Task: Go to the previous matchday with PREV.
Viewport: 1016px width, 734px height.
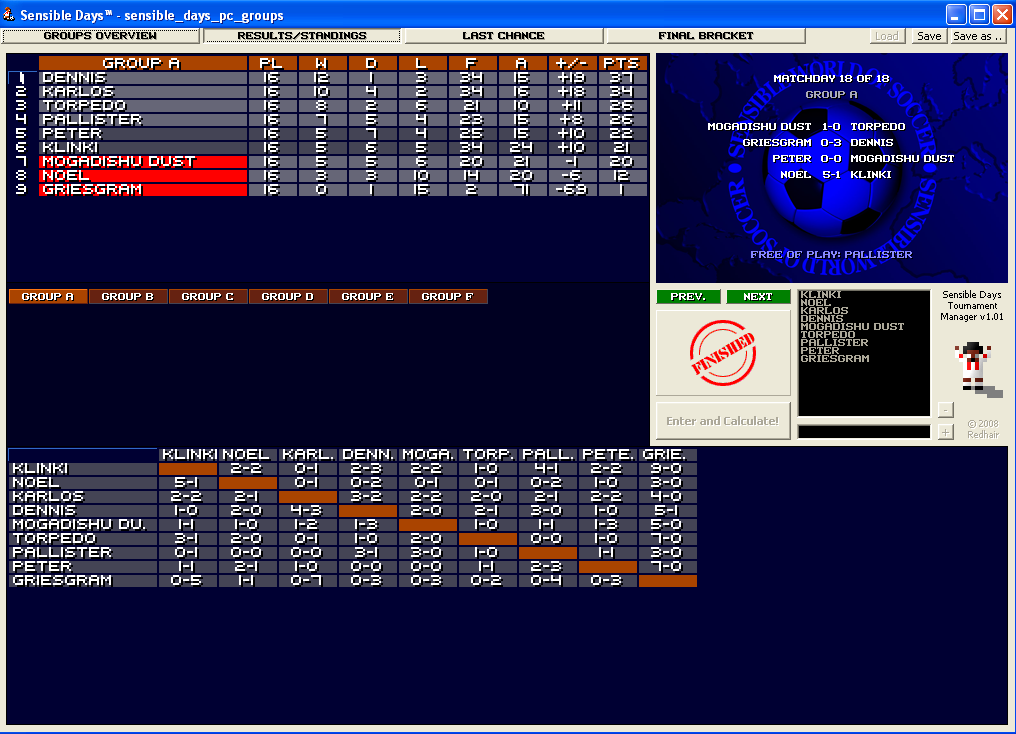Action: click(x=688, y=297)
